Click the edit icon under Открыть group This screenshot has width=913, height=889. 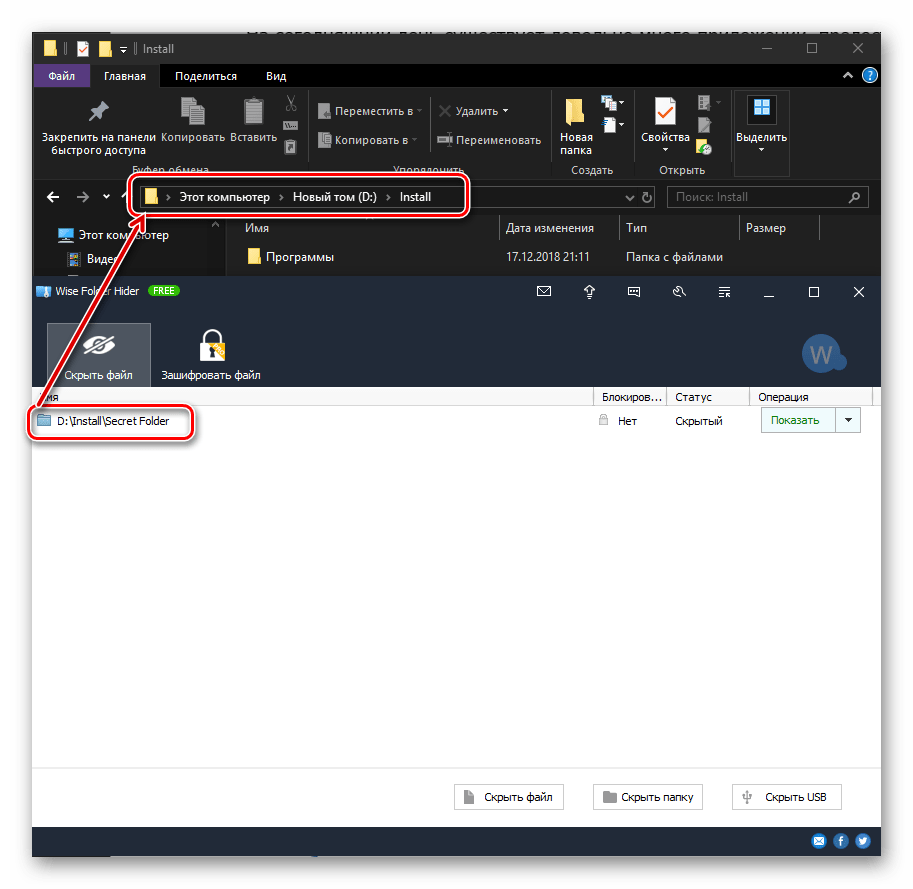coord(705,125)
